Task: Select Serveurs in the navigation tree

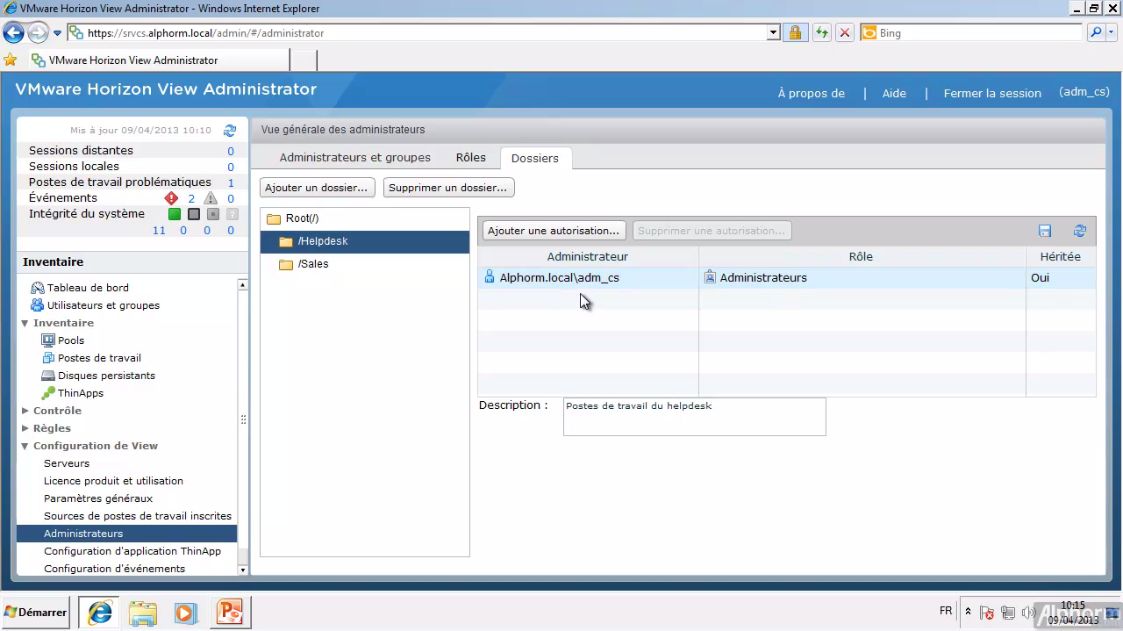Action: point(67,463)
